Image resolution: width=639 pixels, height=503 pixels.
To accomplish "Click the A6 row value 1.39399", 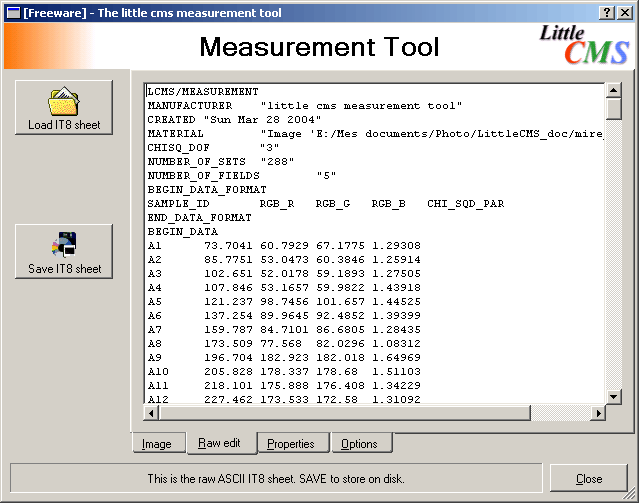I will click(x=396, y=315).
